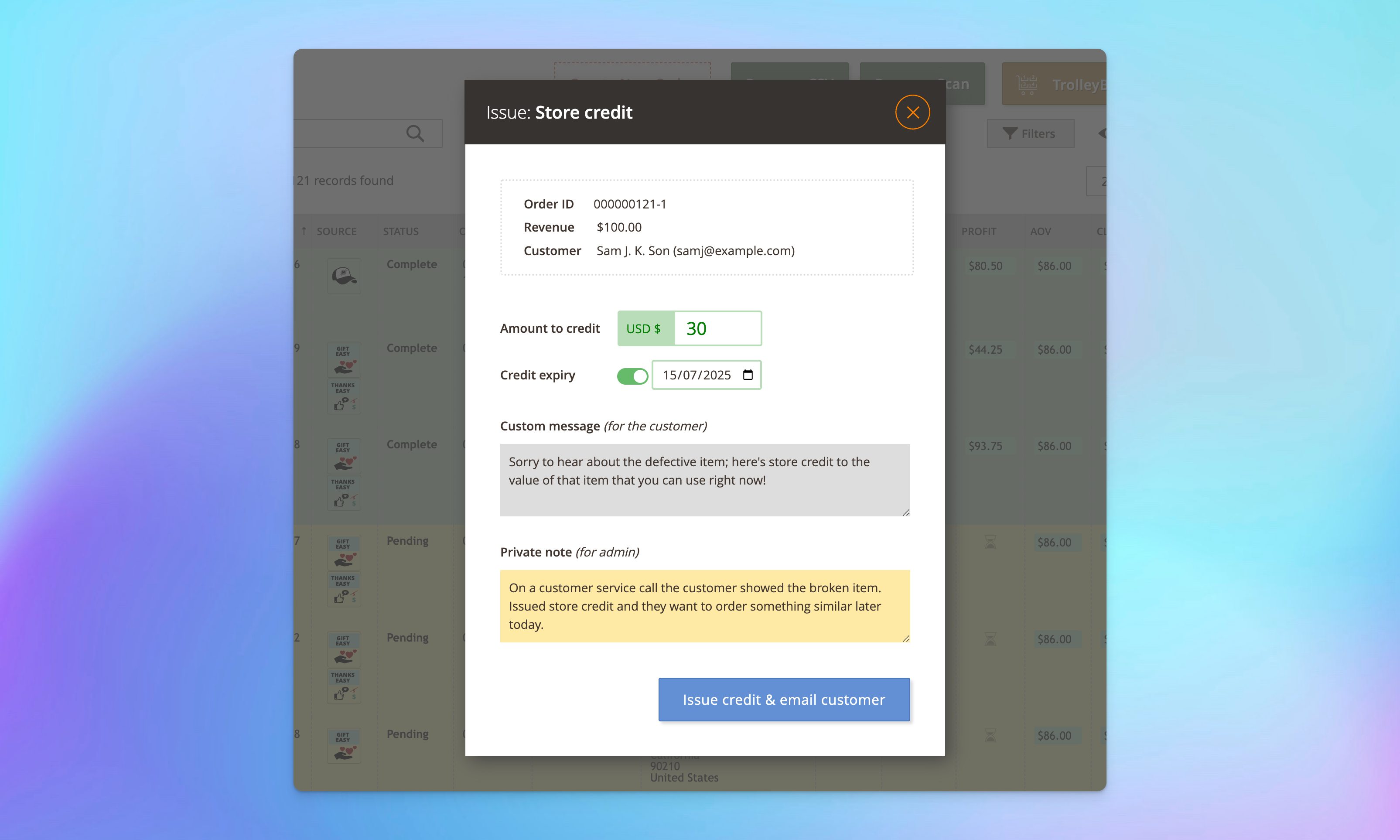Select the Complete status menu item
Image resolution: width=1400 pixels, height=840 pixels.
click(x=411, y=263)
